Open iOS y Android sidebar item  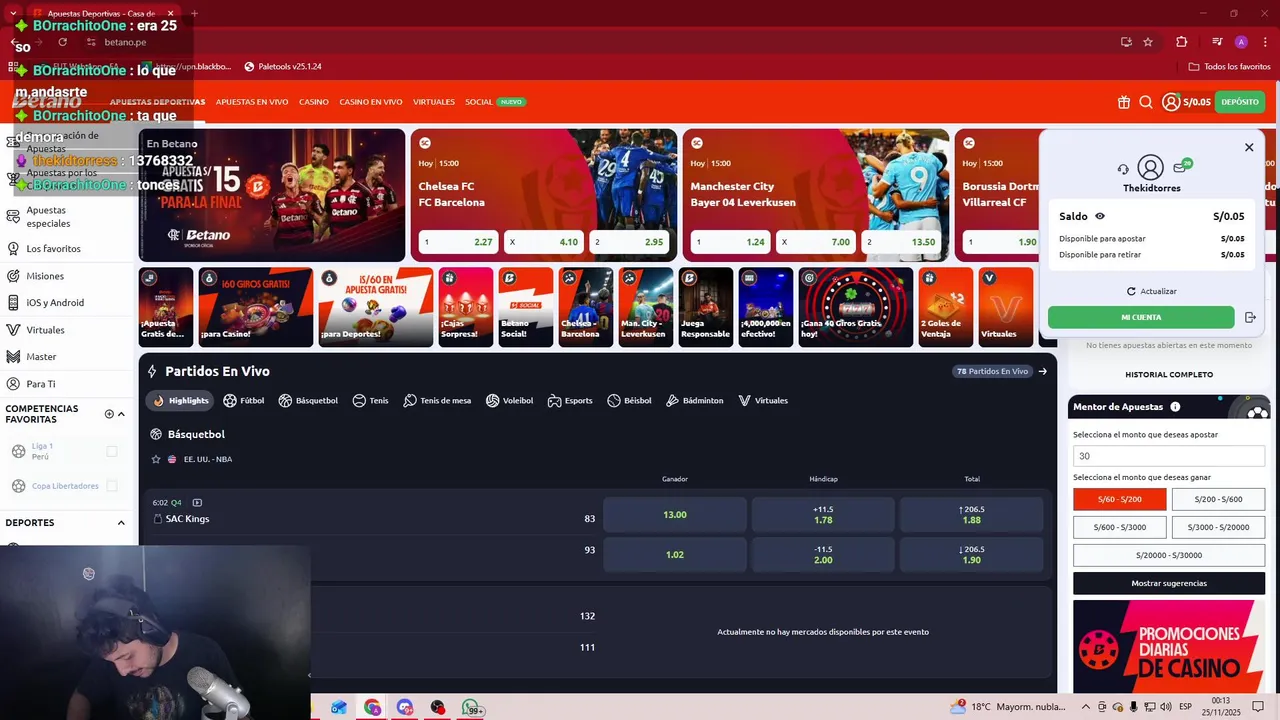[x=55, y=303]
